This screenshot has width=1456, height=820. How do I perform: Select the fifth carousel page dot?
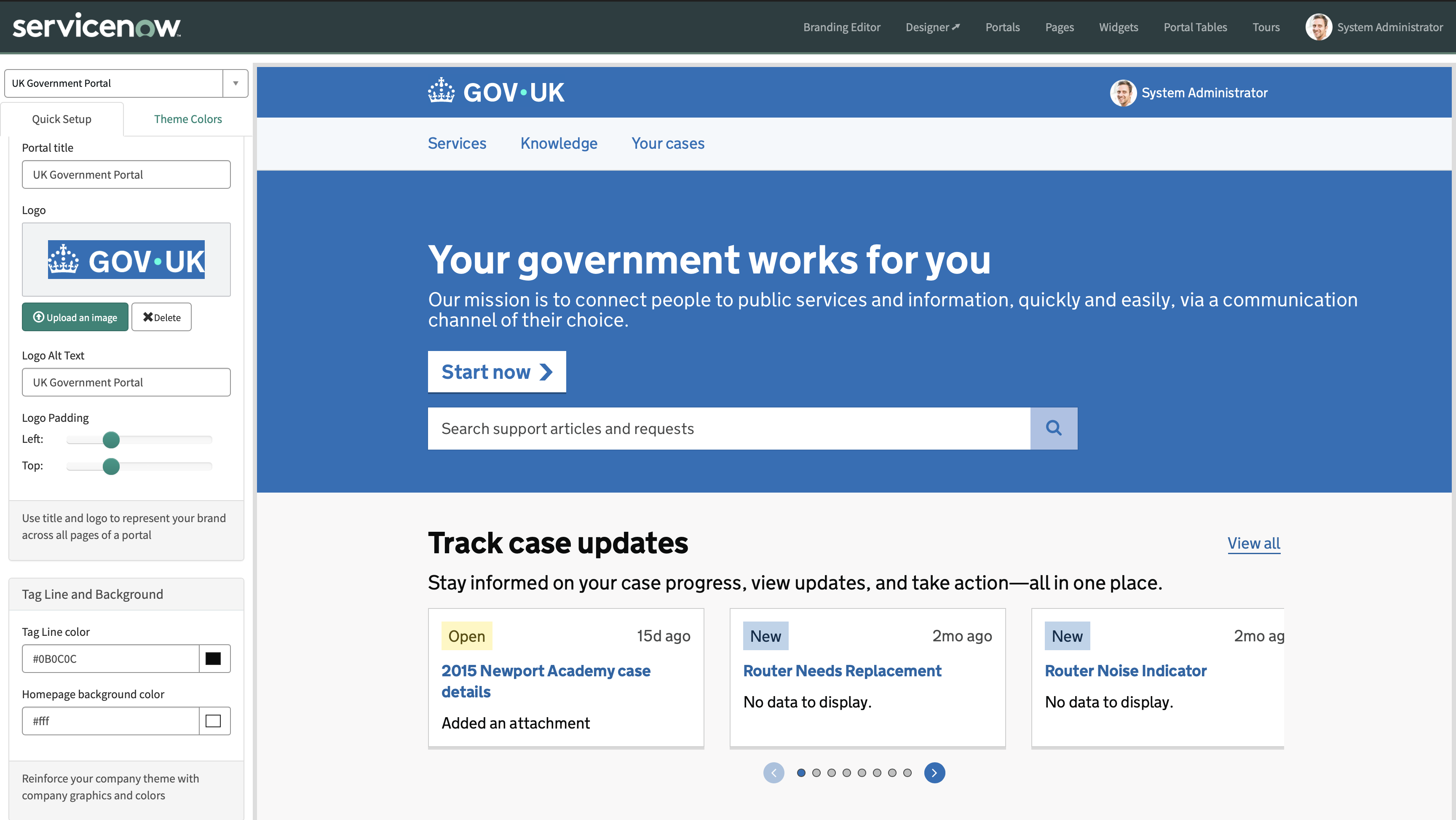point(862,772)
